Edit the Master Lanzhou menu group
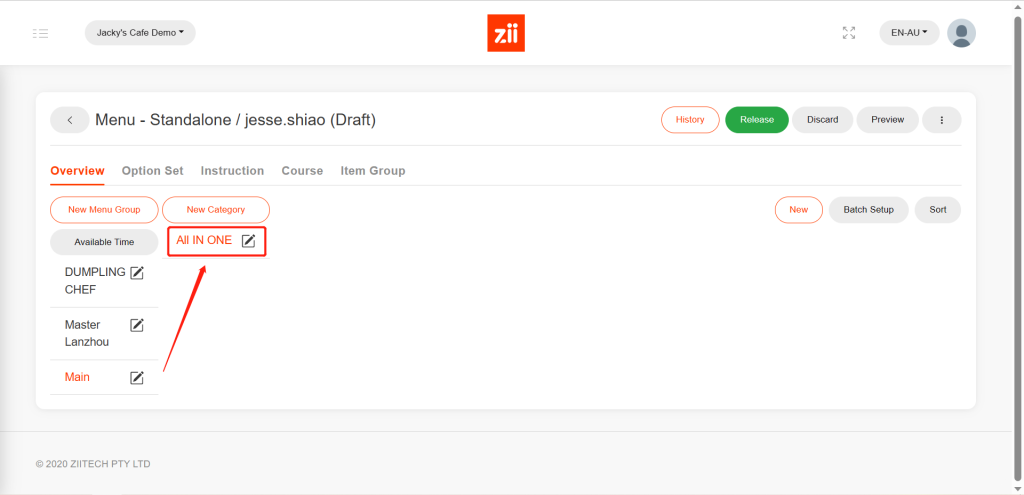The image size is (1024, 495). coord(137,325)
